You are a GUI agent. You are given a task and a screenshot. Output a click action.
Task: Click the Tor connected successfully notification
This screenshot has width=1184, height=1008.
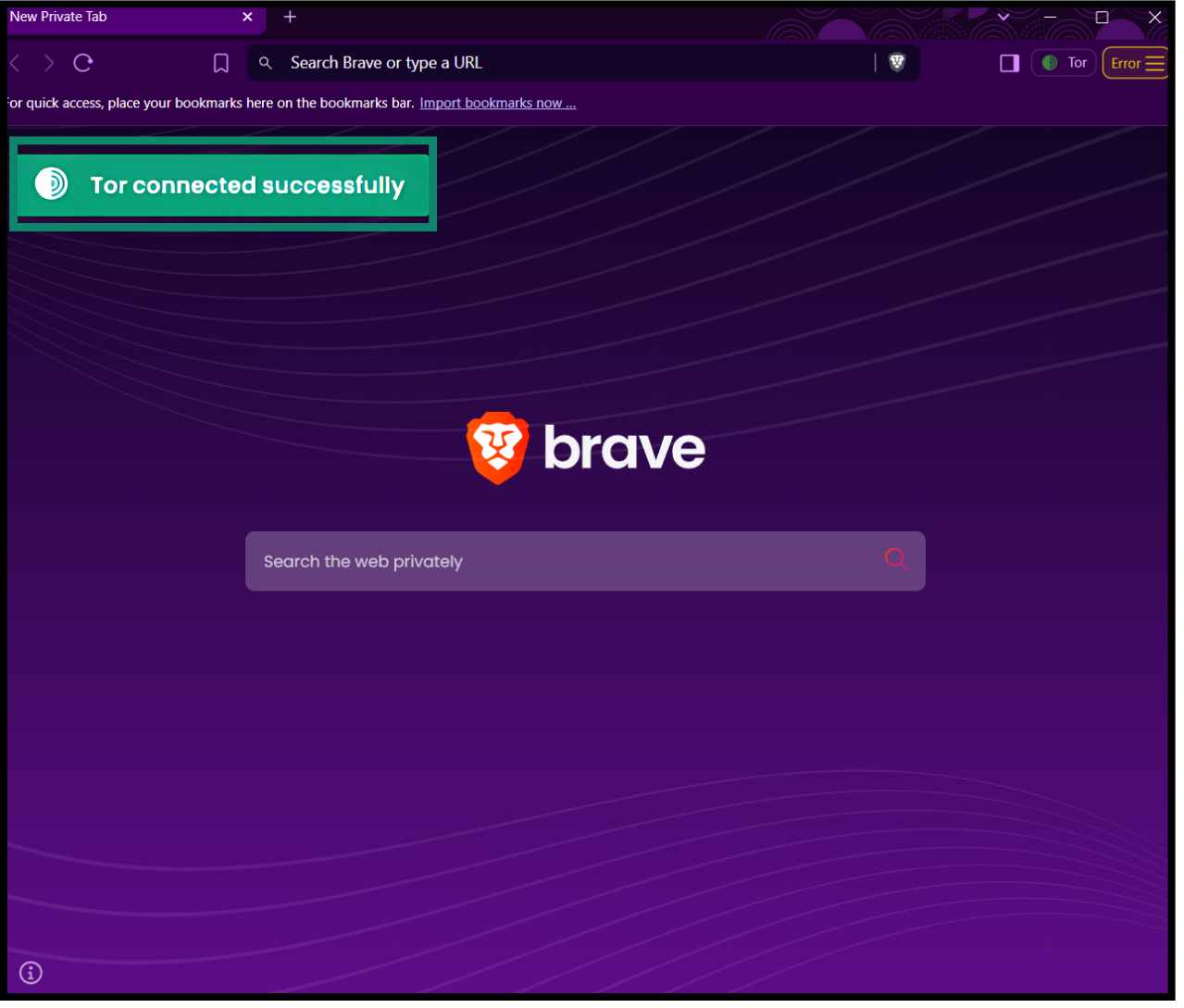222,184
